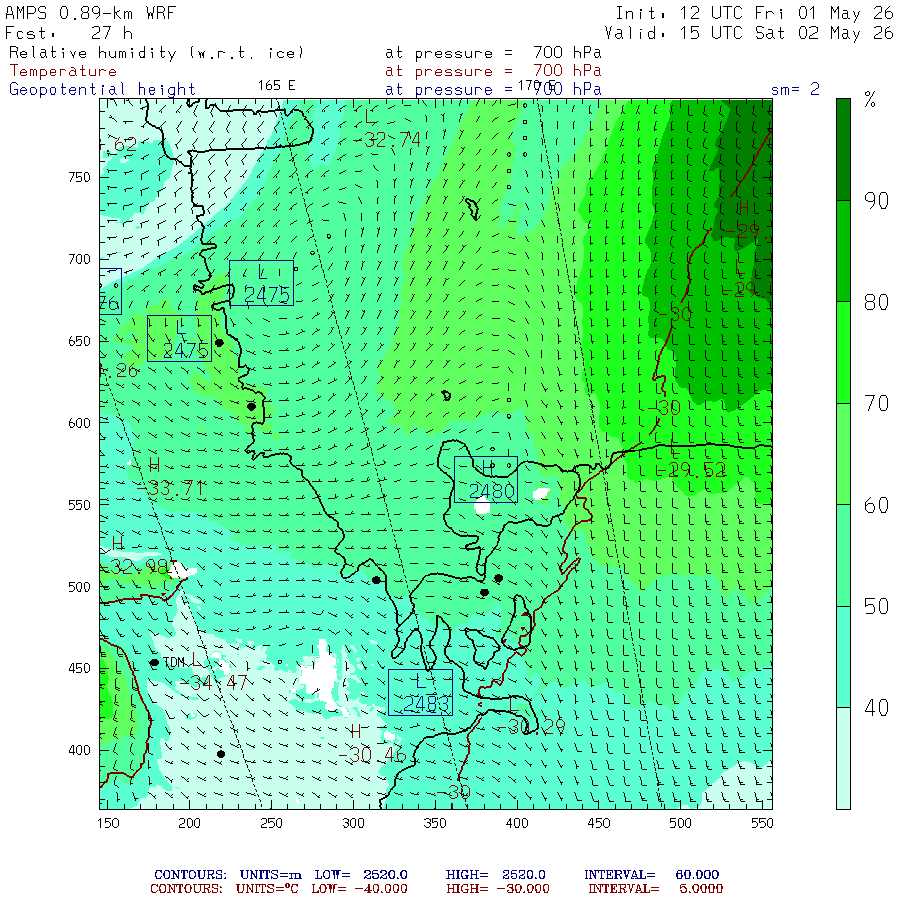Click the 700 y-axis tick label
900x900 pixels.
[79, 259]
